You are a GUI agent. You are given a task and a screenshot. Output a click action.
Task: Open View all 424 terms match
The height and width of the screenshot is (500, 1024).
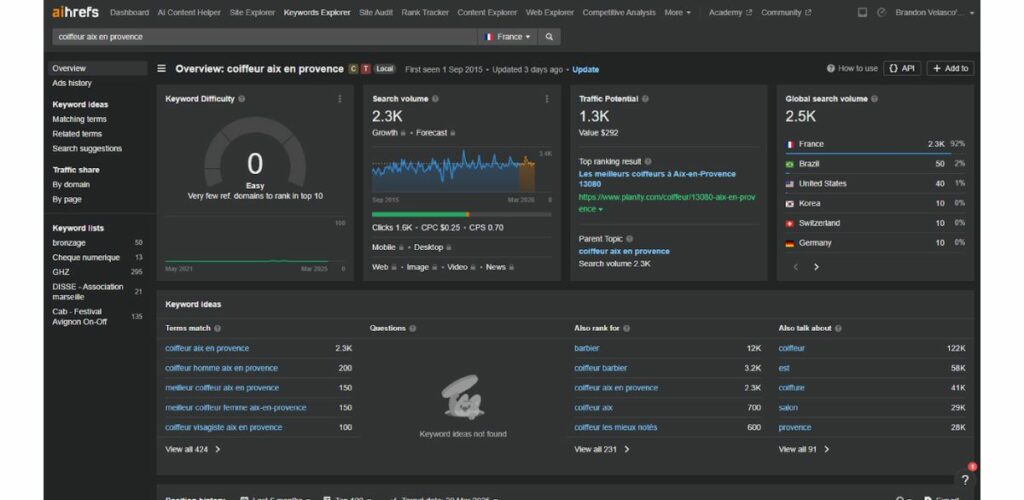click(x=193, y=449)
